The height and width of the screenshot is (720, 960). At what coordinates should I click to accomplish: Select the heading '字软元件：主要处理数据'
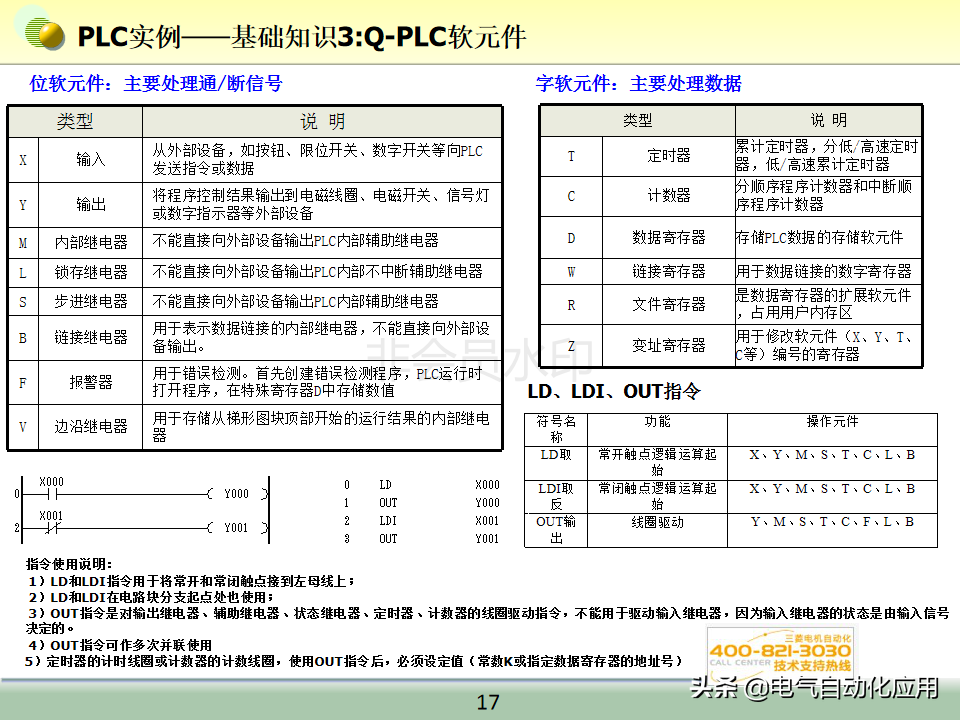[x=639, y=83]
